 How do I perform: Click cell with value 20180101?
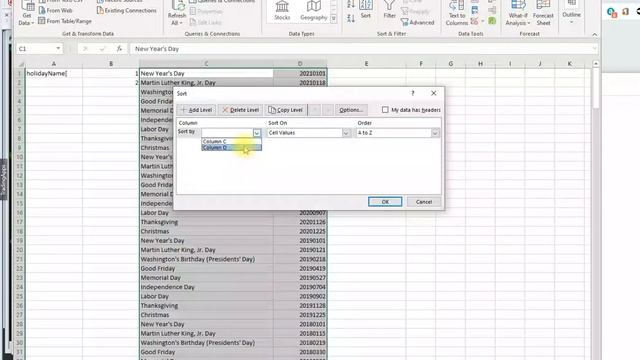click(x=300, y=324)
